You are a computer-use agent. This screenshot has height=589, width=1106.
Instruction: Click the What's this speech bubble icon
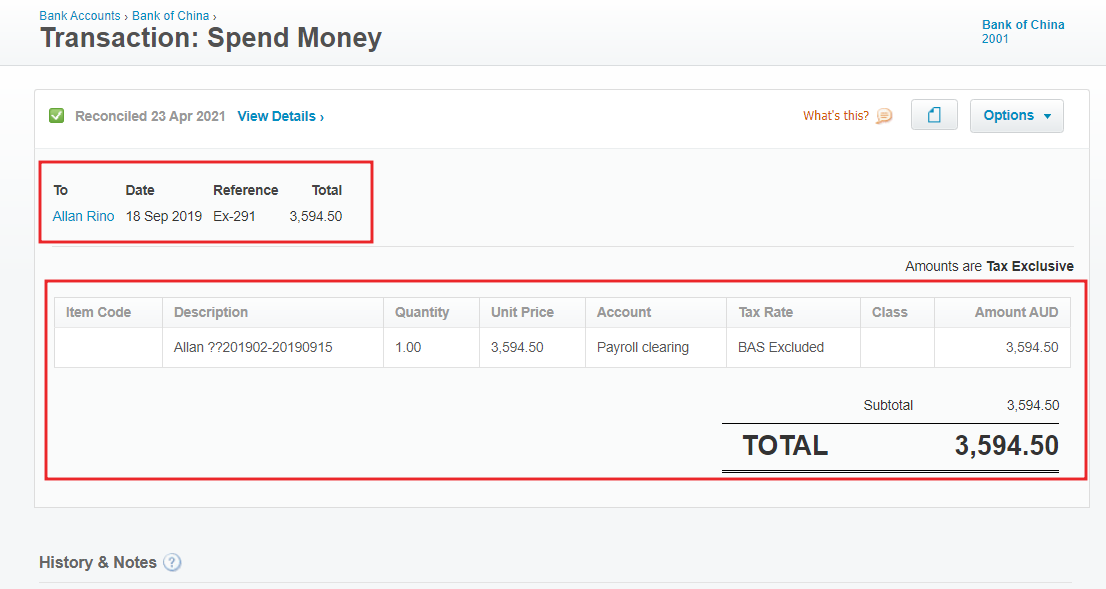click(x=884, y=116)
